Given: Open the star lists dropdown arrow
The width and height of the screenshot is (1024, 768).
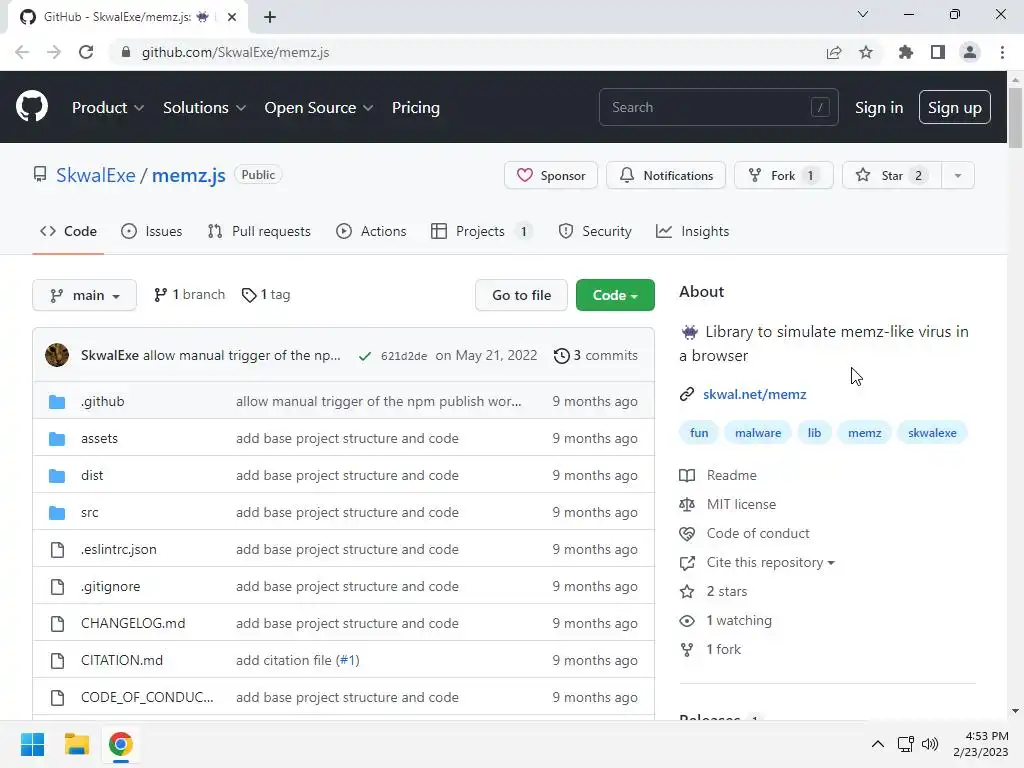Looking at the screenshot, I should pyautogui.click(x=957, y=176).
